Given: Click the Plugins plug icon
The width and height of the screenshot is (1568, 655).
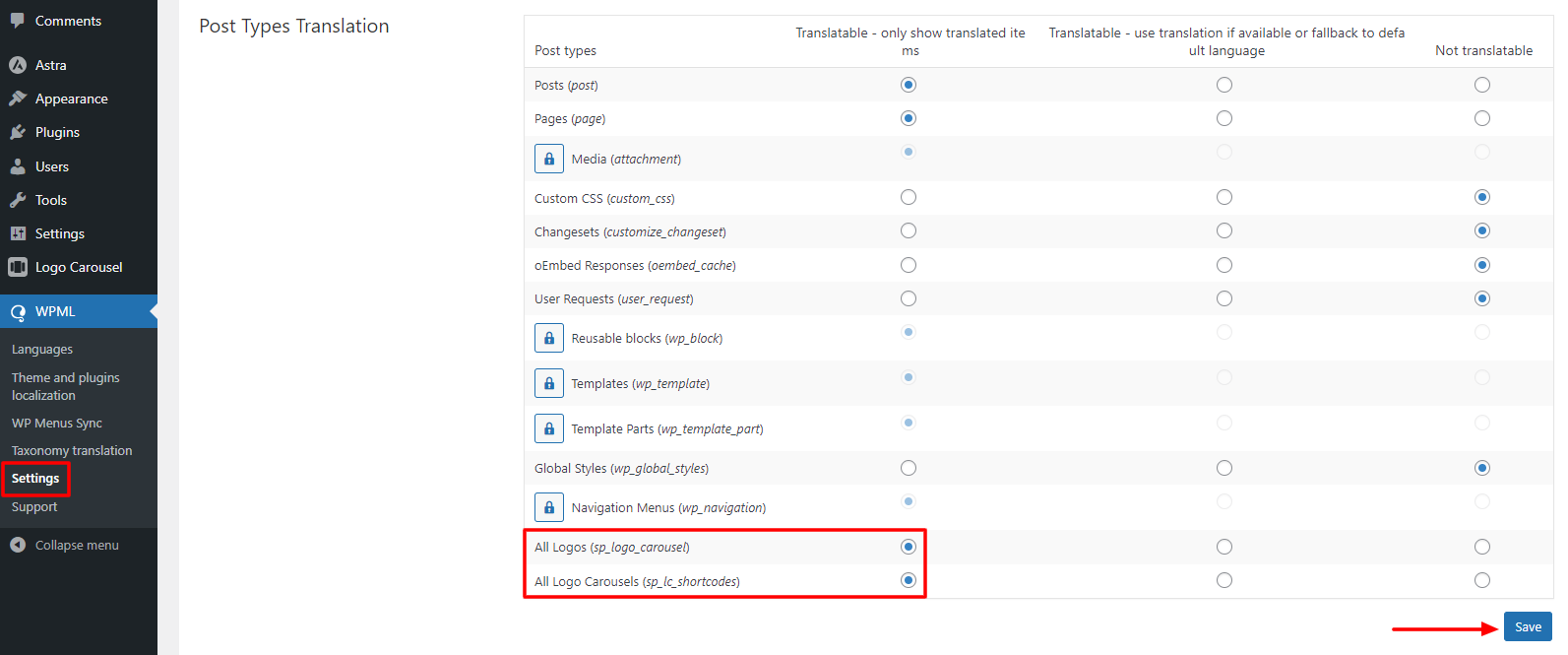Looking at the screenshot, I should pos(18,132).
